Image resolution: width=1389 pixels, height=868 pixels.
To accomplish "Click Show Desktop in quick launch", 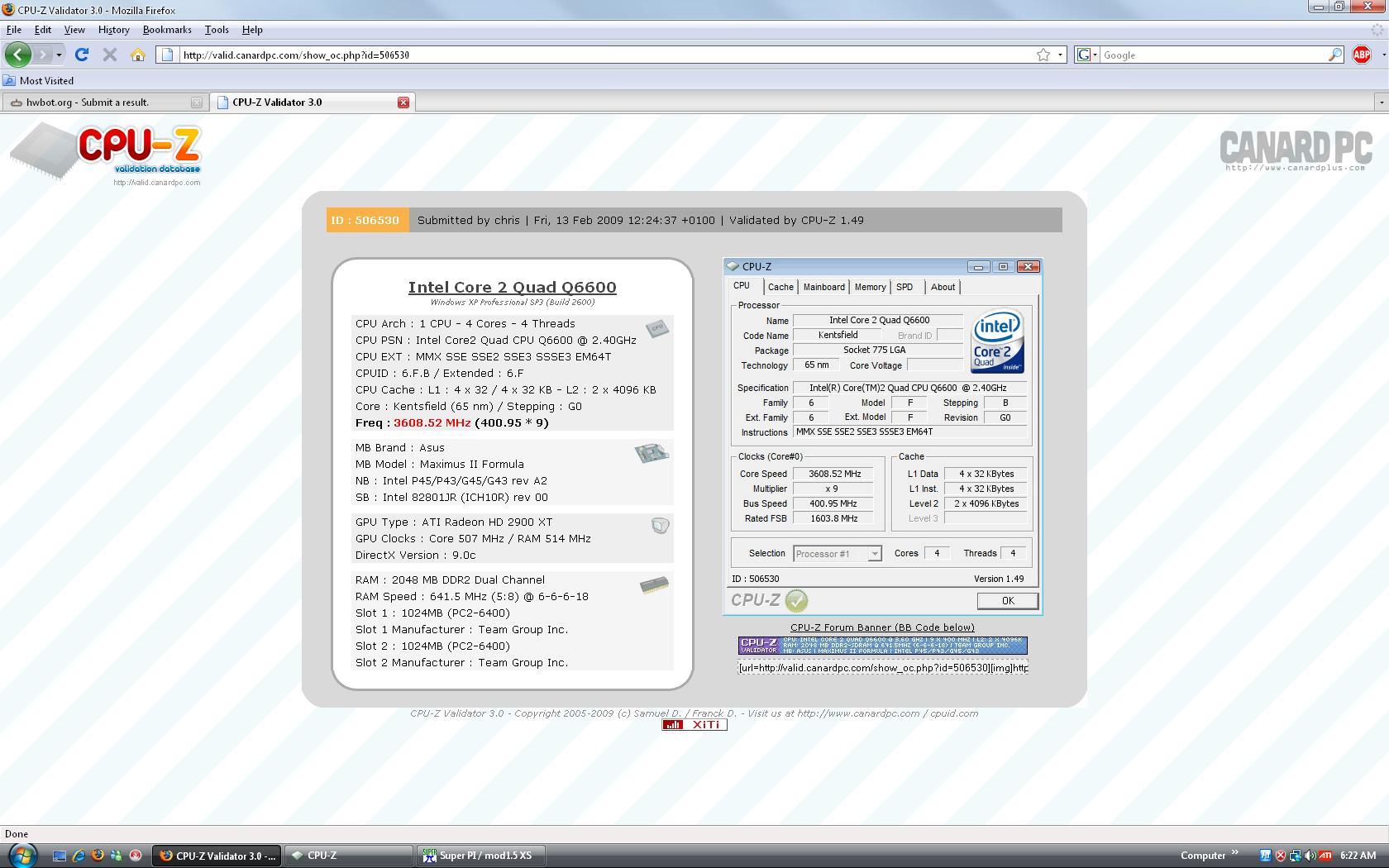I will pyautogui.click(x=60, y=856).
